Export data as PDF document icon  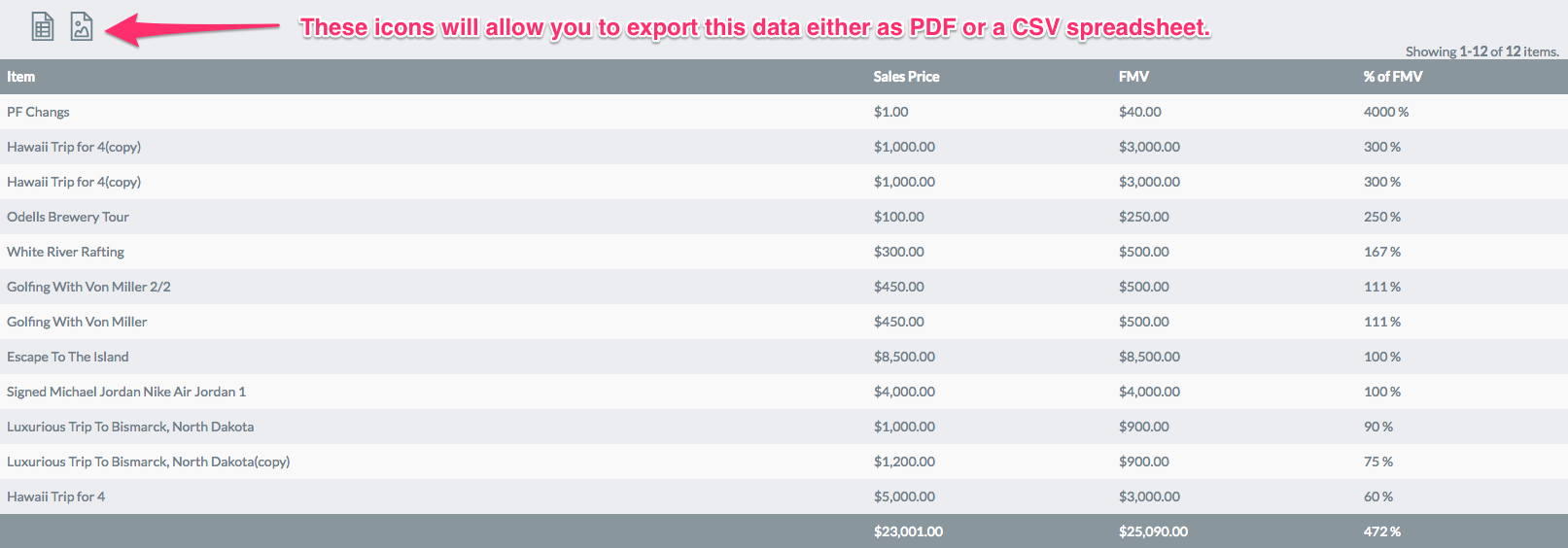click(82, 26)
